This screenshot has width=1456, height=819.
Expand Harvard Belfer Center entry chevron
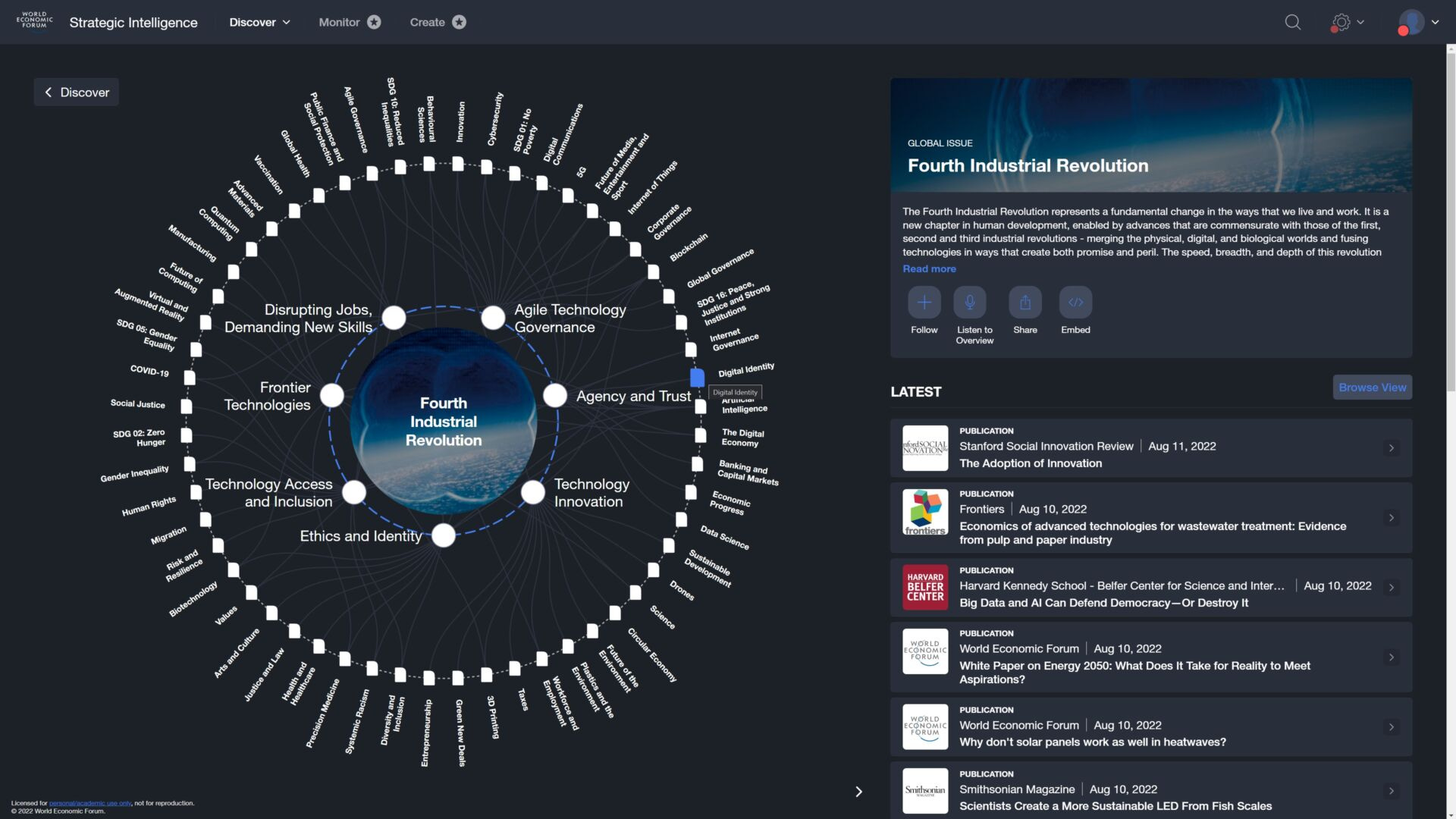click(1391, 588)
